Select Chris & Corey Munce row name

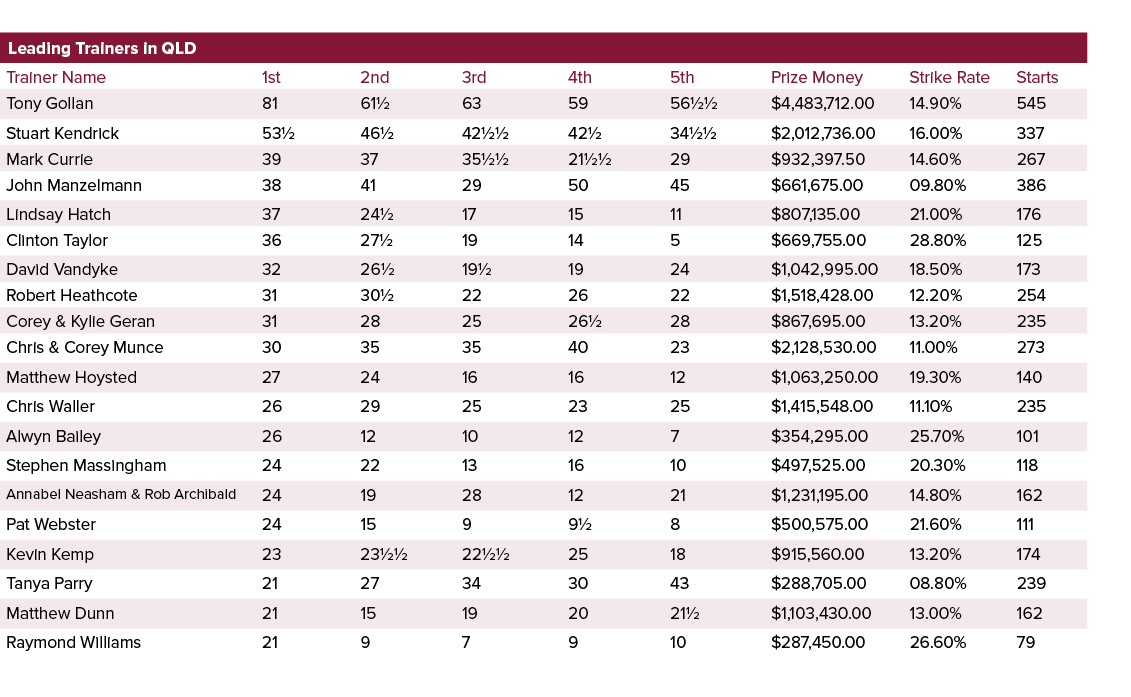tap(84, 347)
